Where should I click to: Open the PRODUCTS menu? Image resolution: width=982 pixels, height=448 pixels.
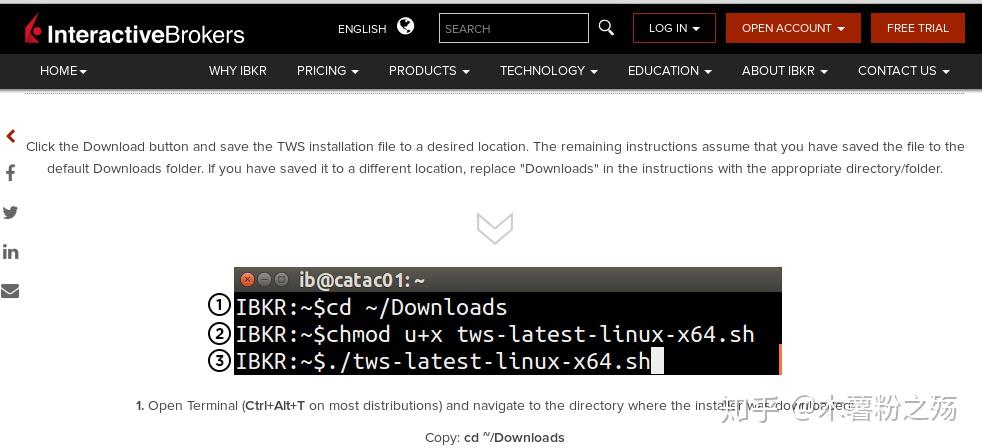point(429,71)
